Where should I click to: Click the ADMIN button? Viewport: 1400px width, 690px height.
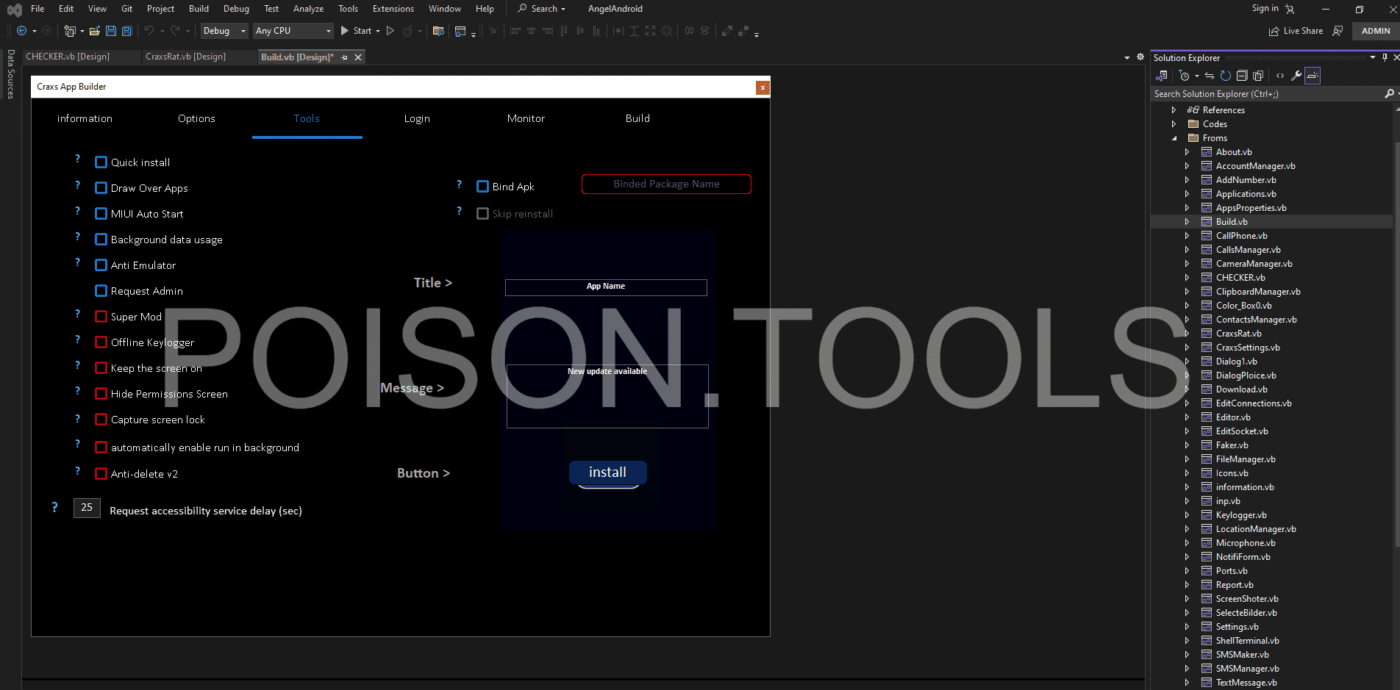tap(1376, 31)
